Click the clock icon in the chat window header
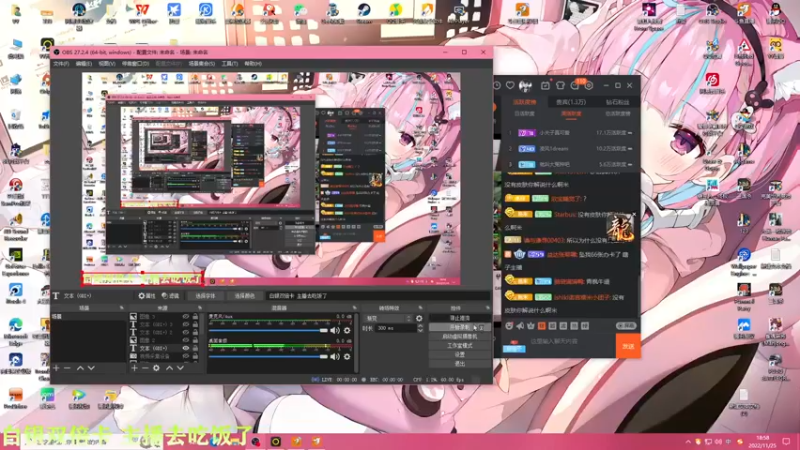This screenshot has height=450, width=800. pyautogui.click(x=497, y=85)
